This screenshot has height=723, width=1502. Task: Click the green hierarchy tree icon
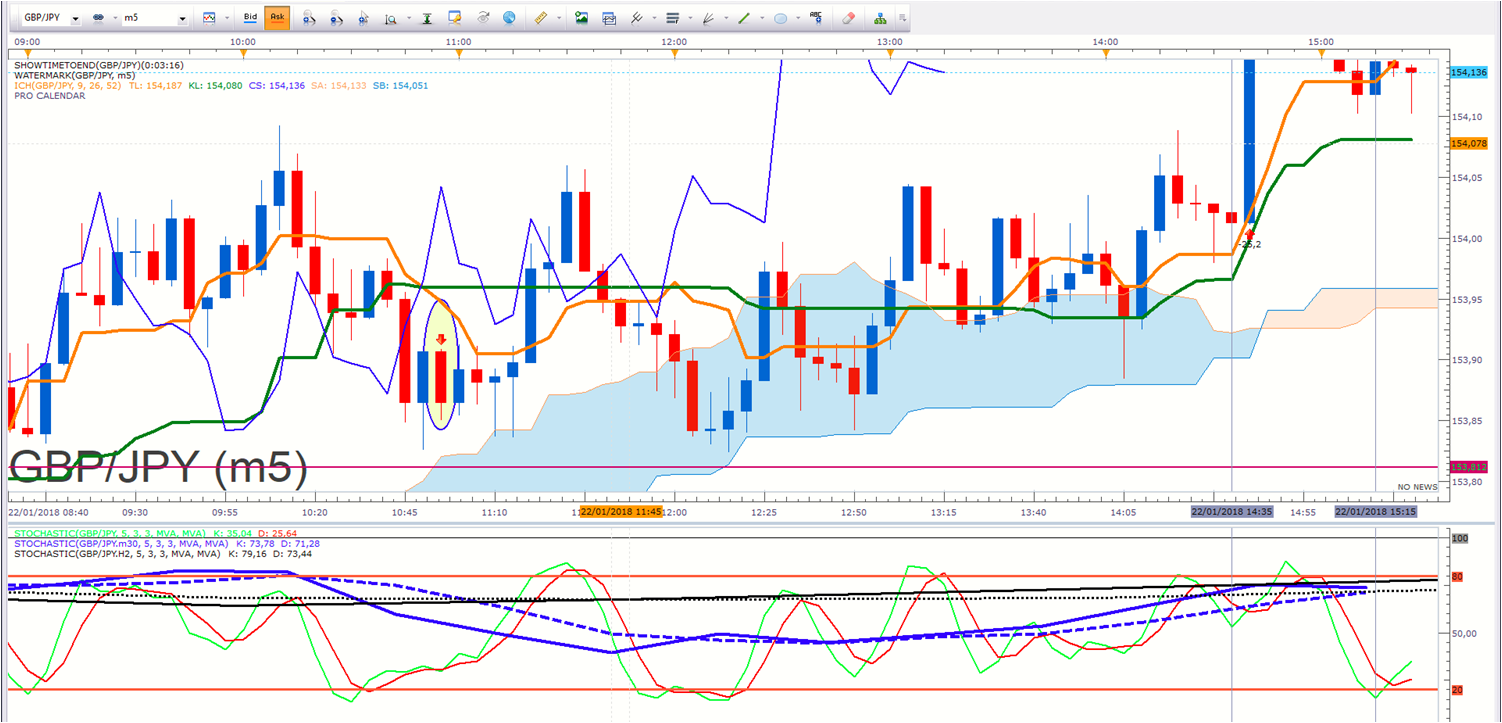(880, 18)
